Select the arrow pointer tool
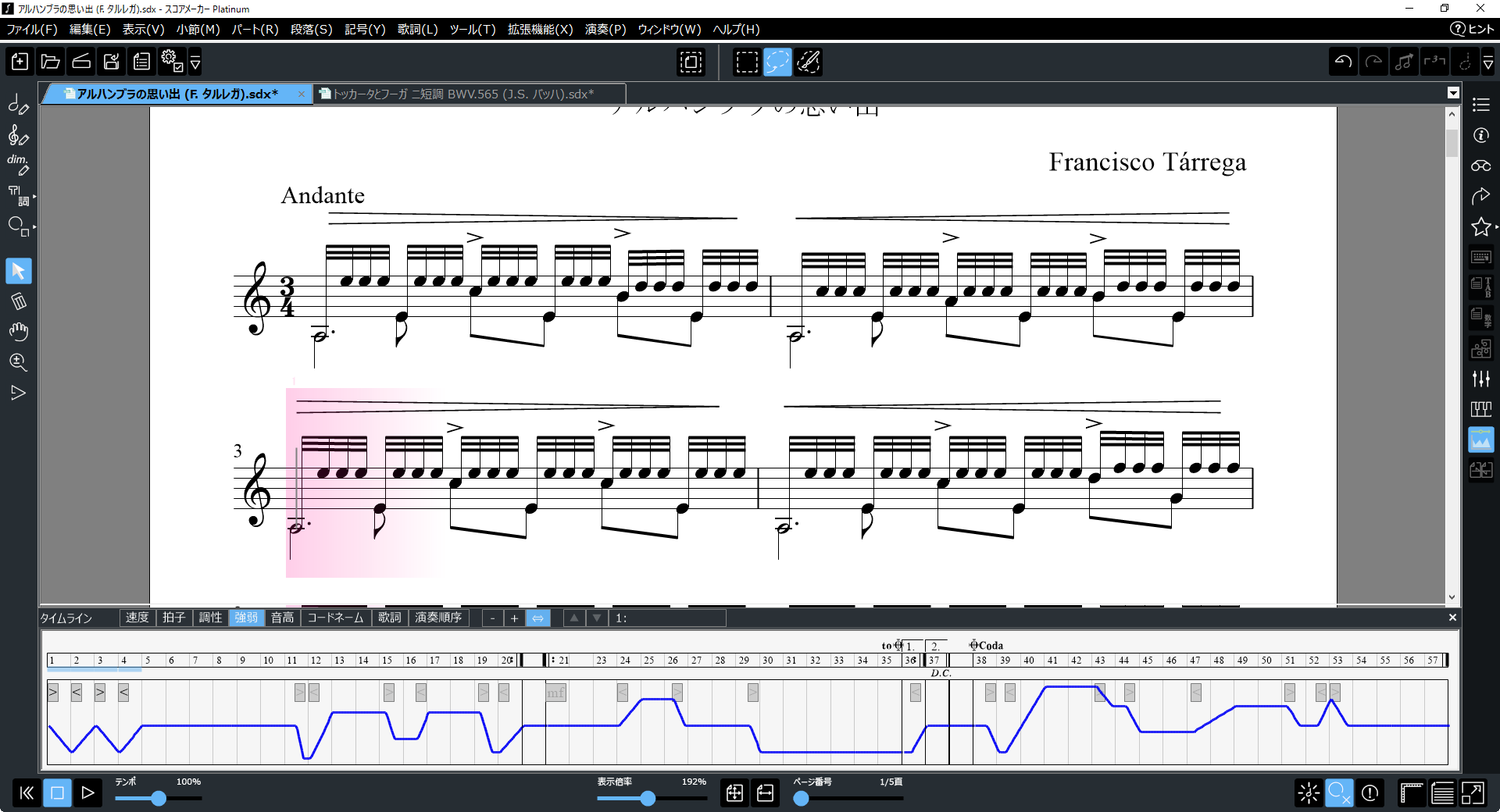The width and height of the screenshot is (1500, 812). [x=18, y=271]
